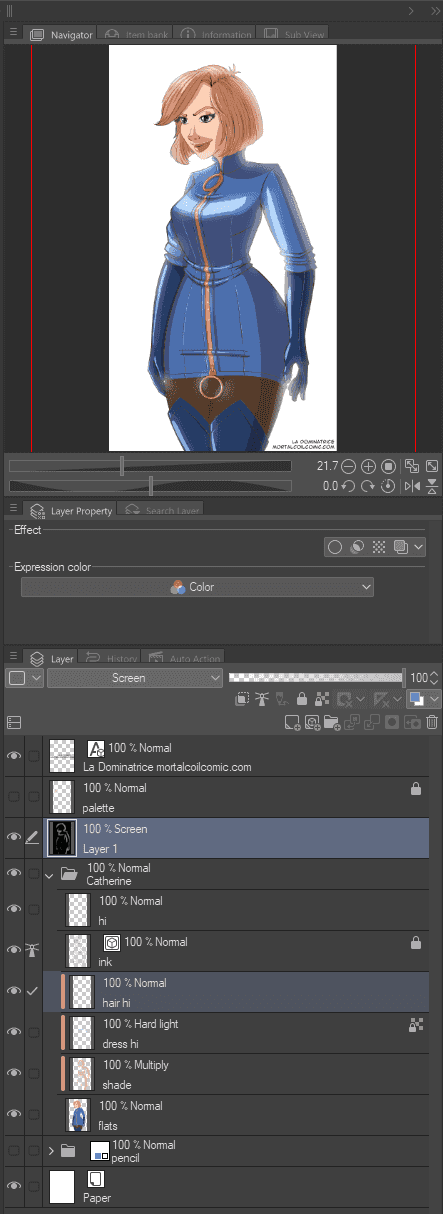Zoom out using Navigator minus icon

coord(348,467)
